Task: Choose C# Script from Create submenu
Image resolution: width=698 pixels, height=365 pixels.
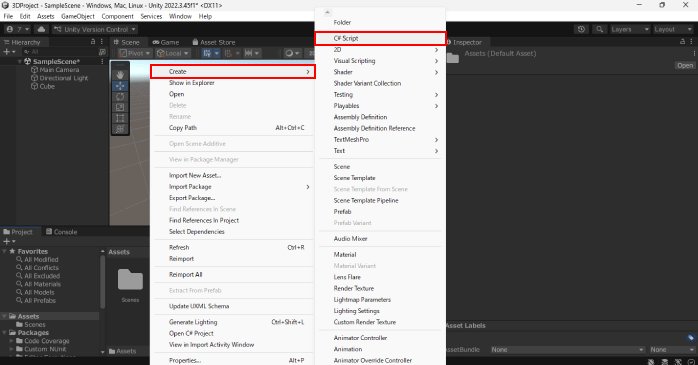Action: pyautogui.click(x=380, y=38)
